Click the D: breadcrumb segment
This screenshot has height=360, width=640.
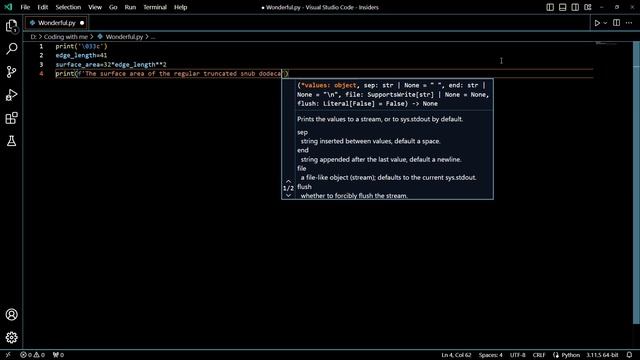[x=33, y=37]
